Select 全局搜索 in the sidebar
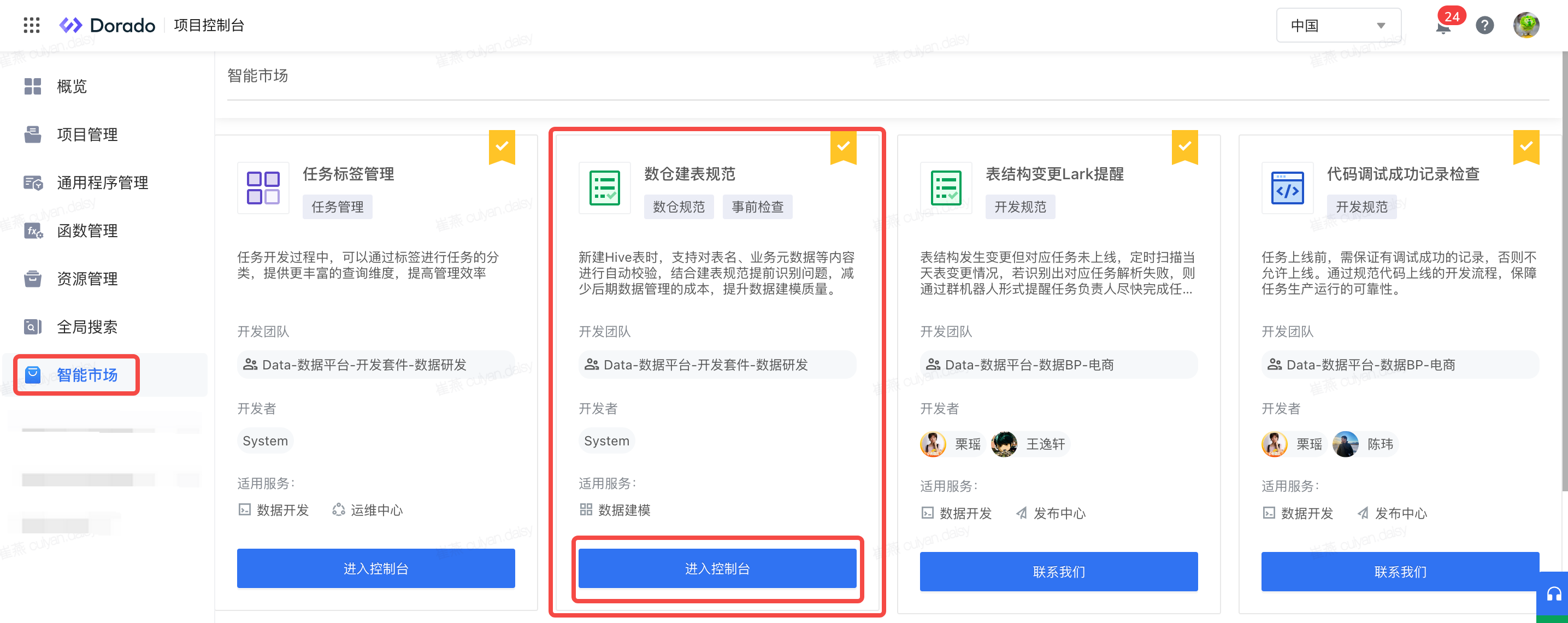 tap(87, 327)
